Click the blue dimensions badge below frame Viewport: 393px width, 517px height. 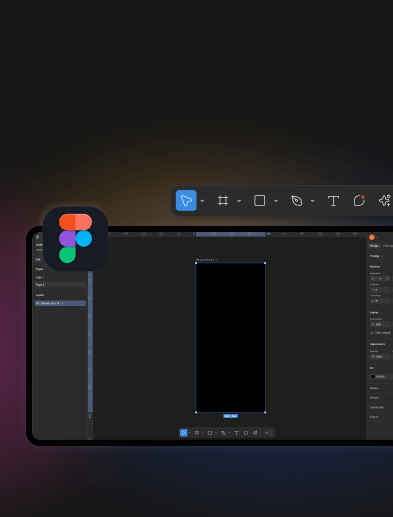[x=230, y=416]
